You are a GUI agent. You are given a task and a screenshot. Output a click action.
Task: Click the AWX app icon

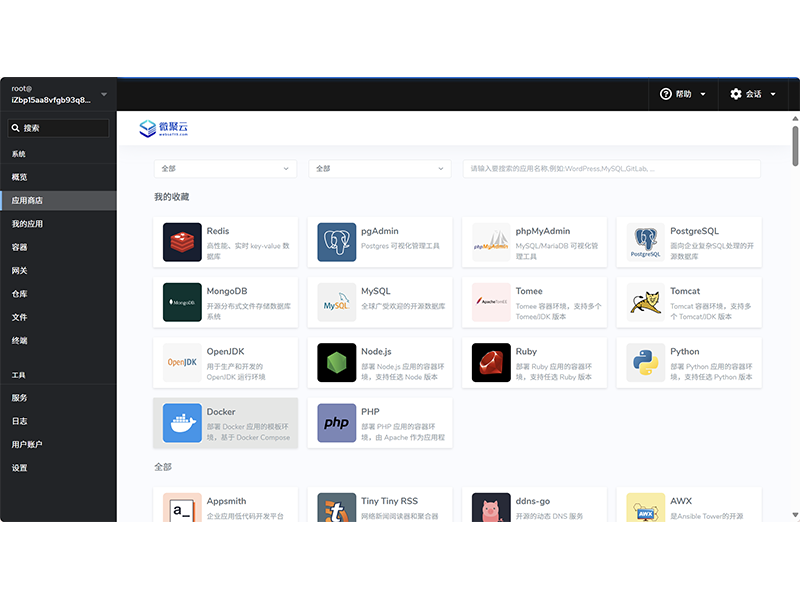646,507
